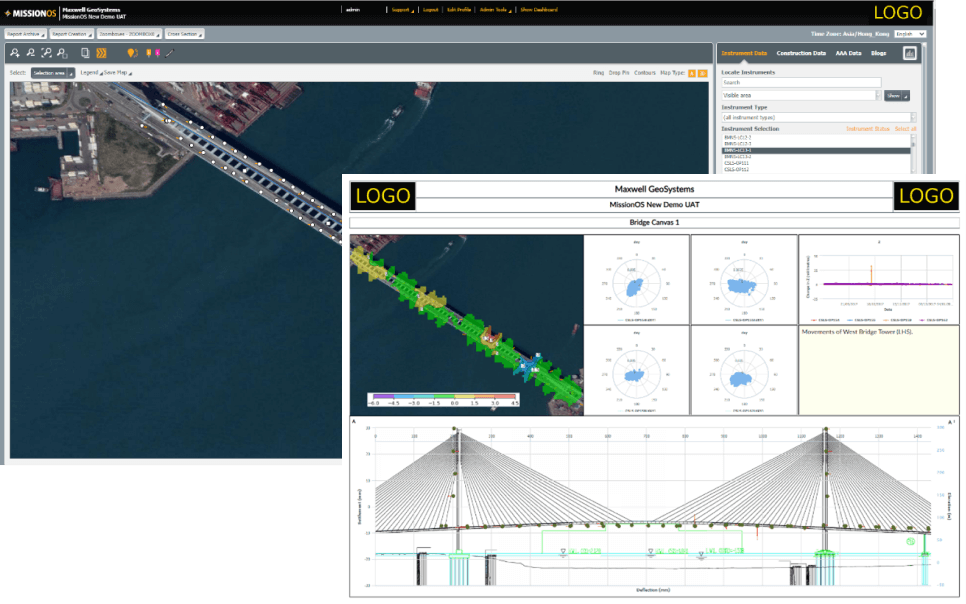The image size is (966, 604).
Task: Click the Select all link
Action: 906,129
